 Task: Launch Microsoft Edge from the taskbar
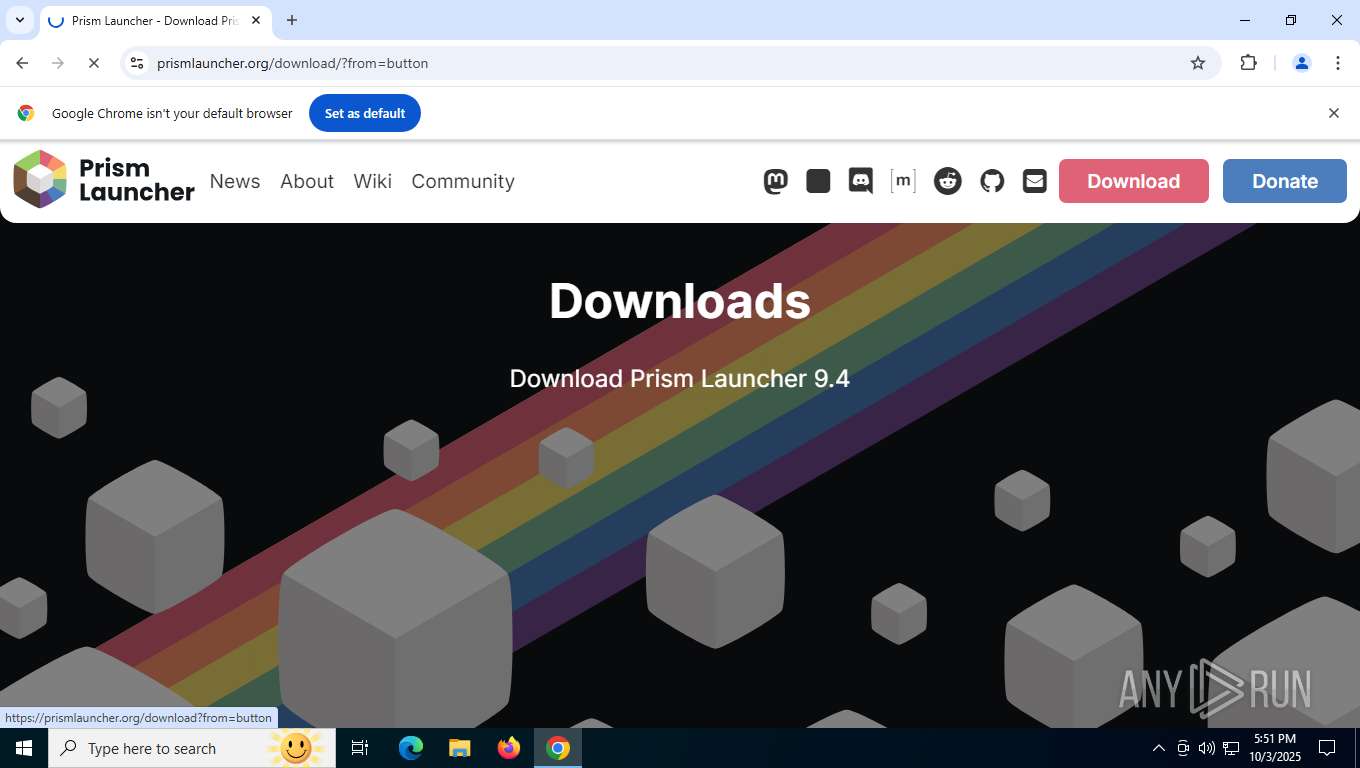(411, 748)
